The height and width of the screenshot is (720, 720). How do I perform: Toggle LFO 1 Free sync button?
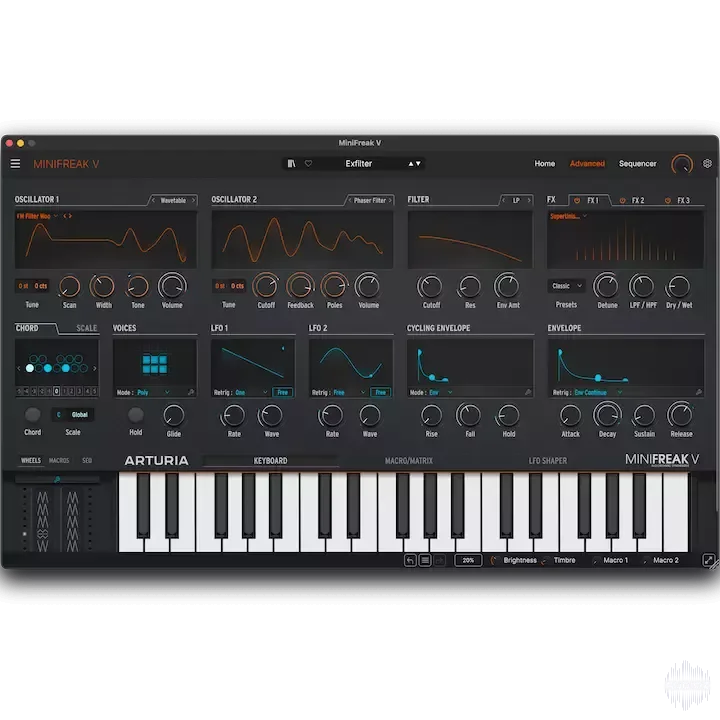coord(282,392)
